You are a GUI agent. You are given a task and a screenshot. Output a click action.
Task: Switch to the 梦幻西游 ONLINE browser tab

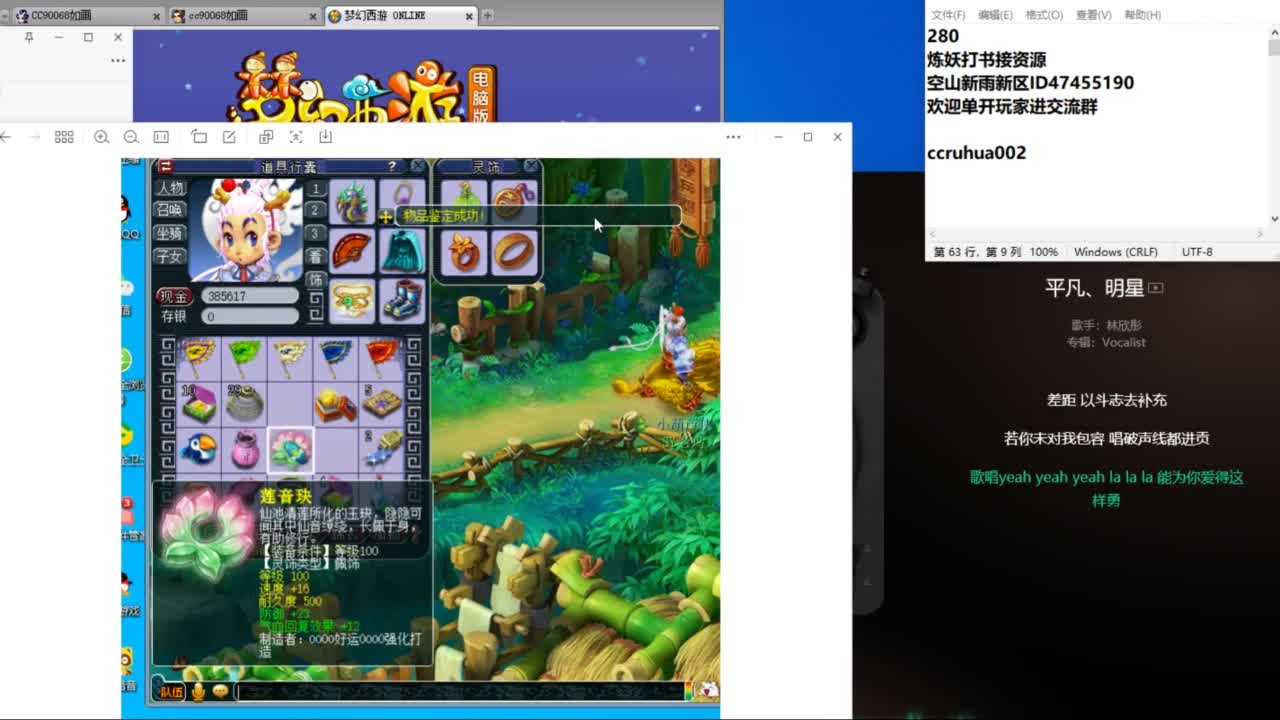[402, 16]
